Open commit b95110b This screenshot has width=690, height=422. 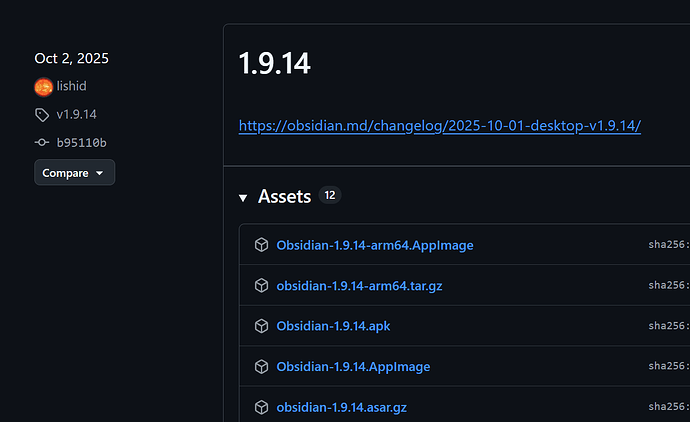(x=81, y=143)
